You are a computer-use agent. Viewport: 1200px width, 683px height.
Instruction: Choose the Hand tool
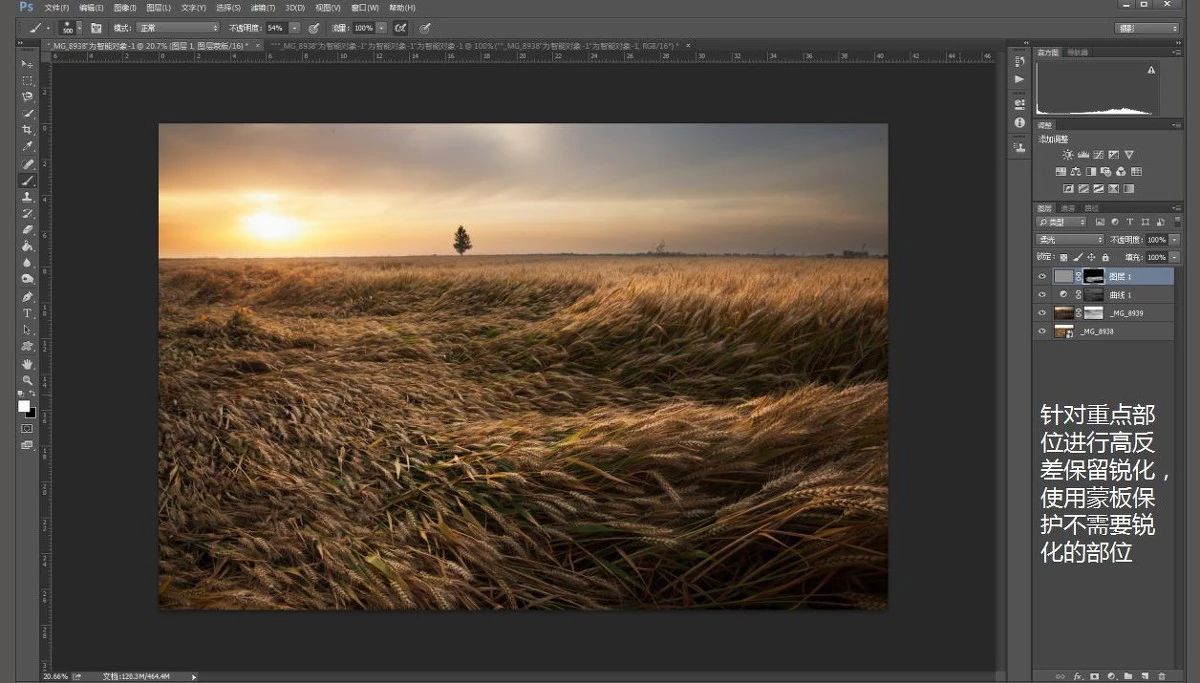point(28,363)
